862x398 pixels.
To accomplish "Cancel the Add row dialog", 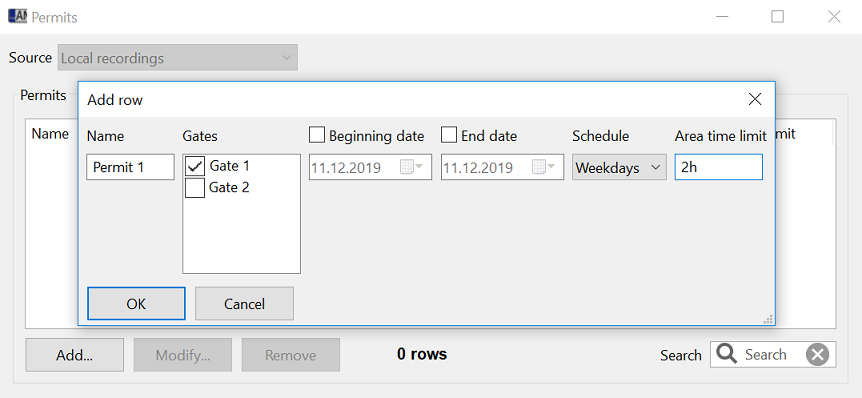I will [244, 303].
